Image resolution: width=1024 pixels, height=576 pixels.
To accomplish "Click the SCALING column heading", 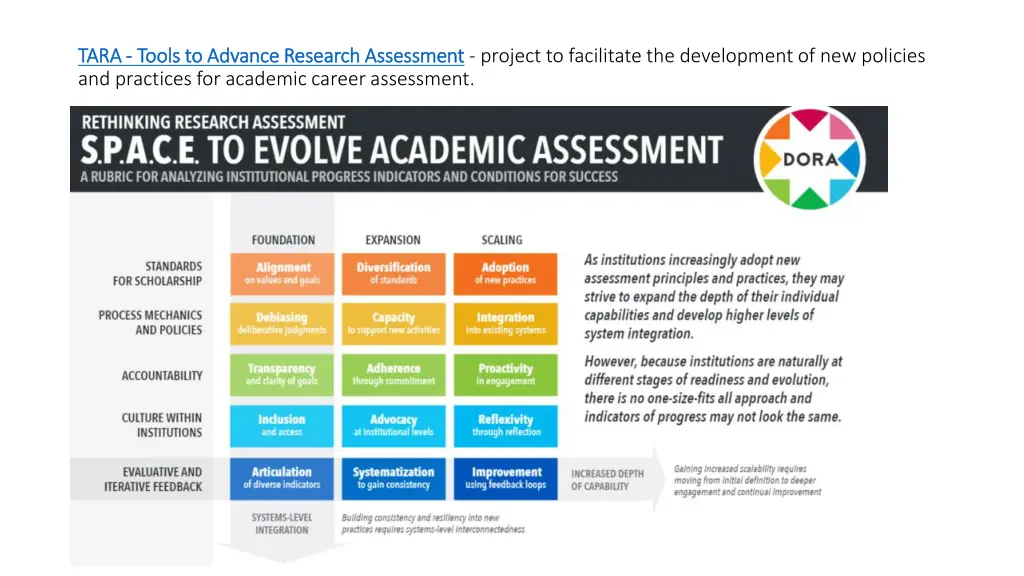I will tap(502, 240).
